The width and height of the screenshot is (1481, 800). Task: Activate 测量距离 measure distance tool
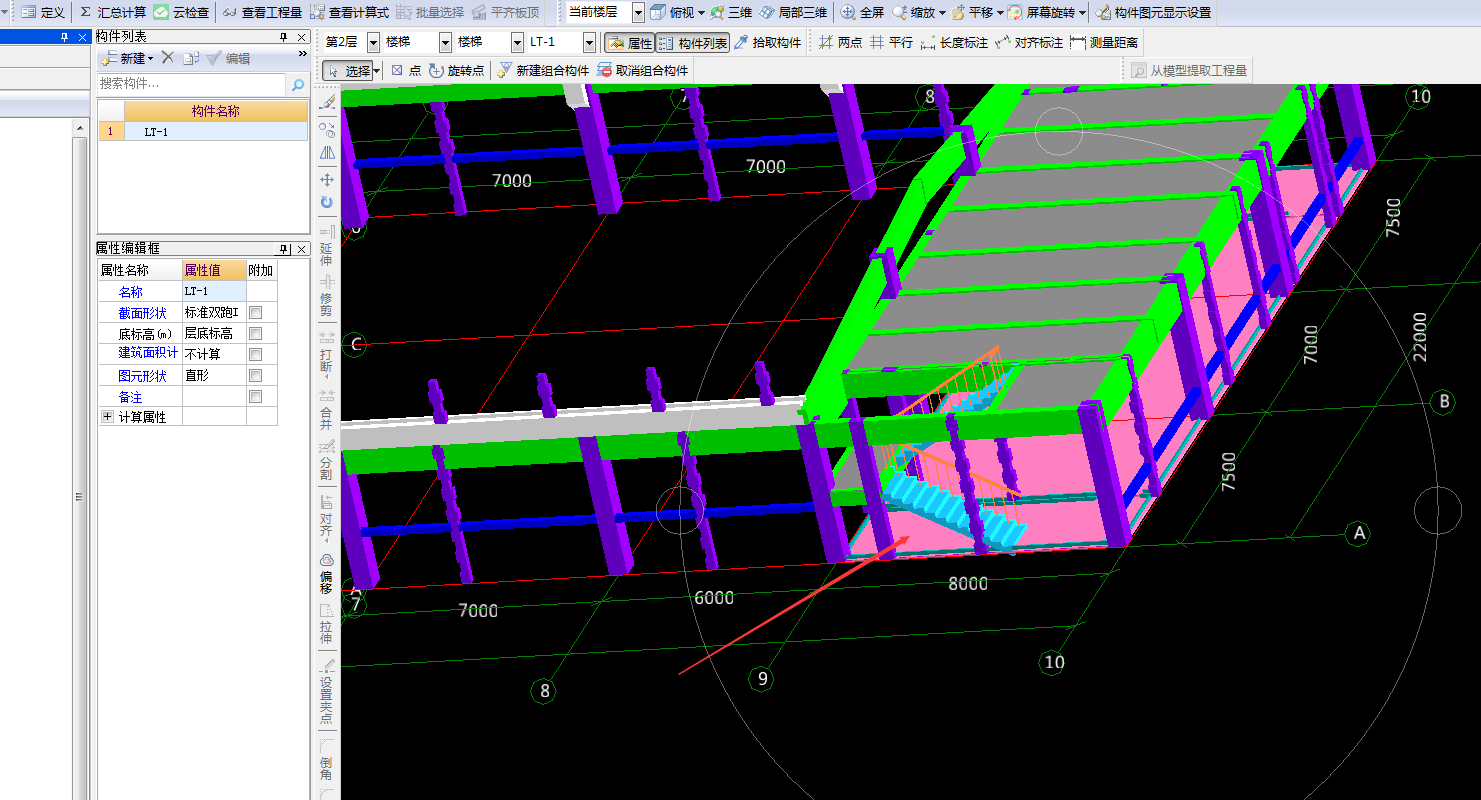click(x=1104, y=43)
